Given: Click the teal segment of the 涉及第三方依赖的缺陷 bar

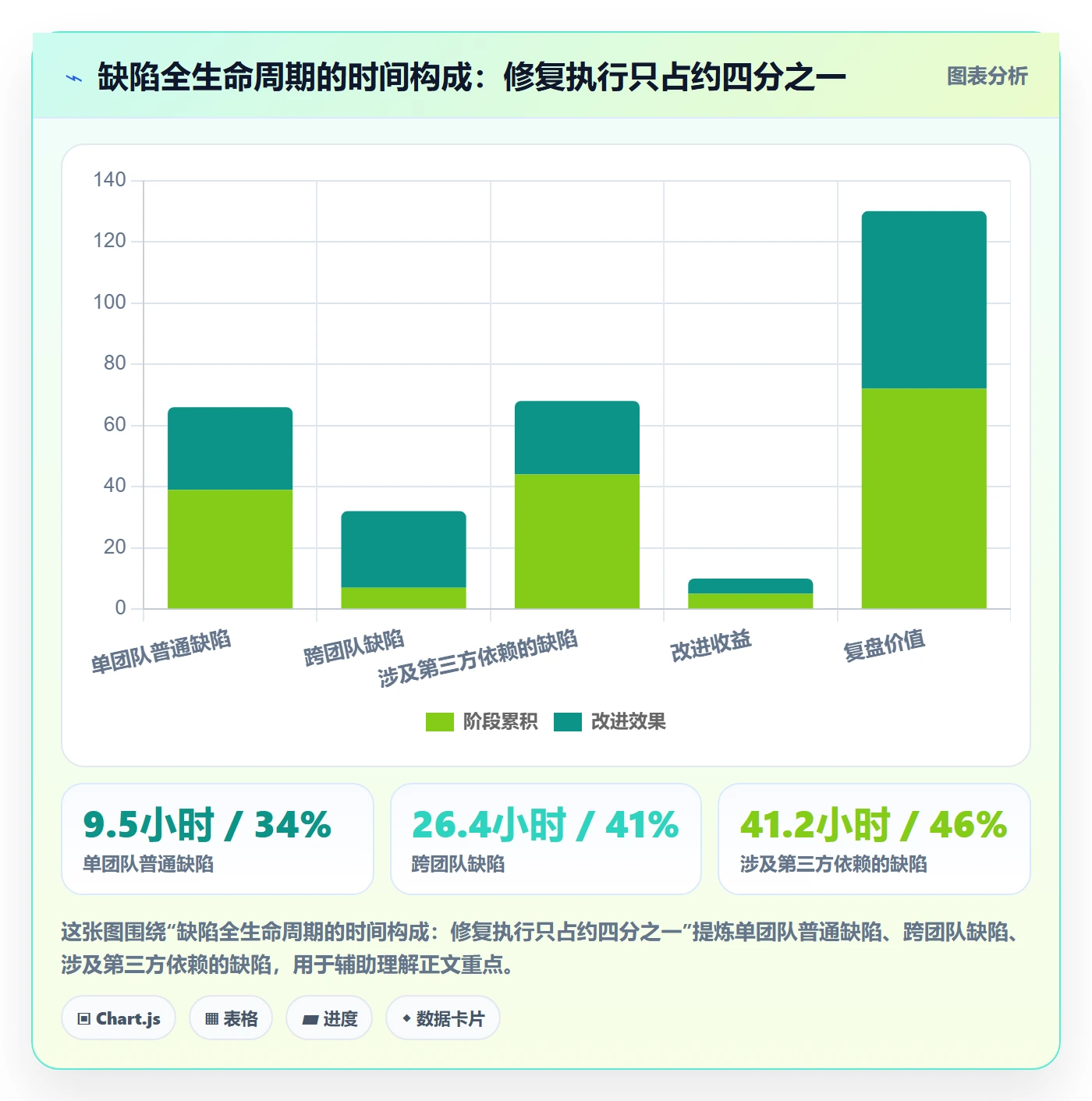Looking at the screenshot, I should [577, 437].
